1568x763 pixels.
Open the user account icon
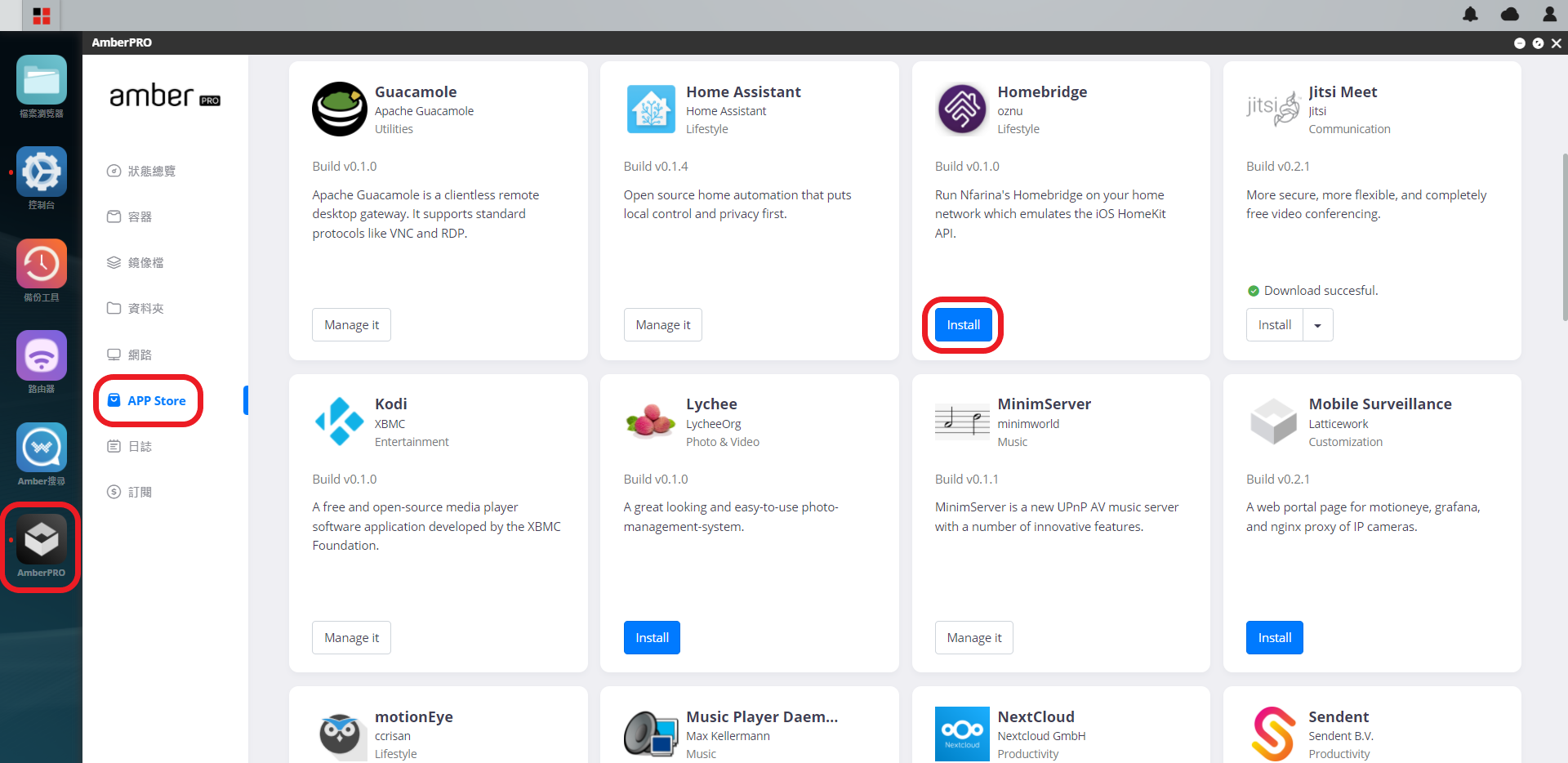[x=1549, y=14]
